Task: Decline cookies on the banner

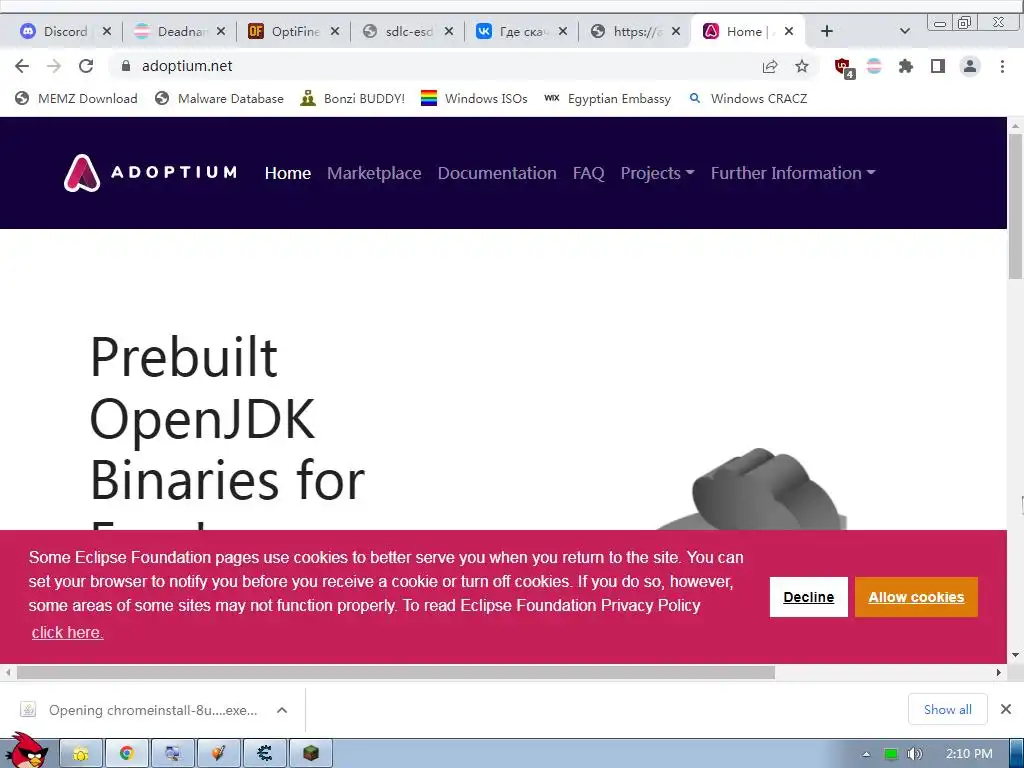Action: click(808, 597)
